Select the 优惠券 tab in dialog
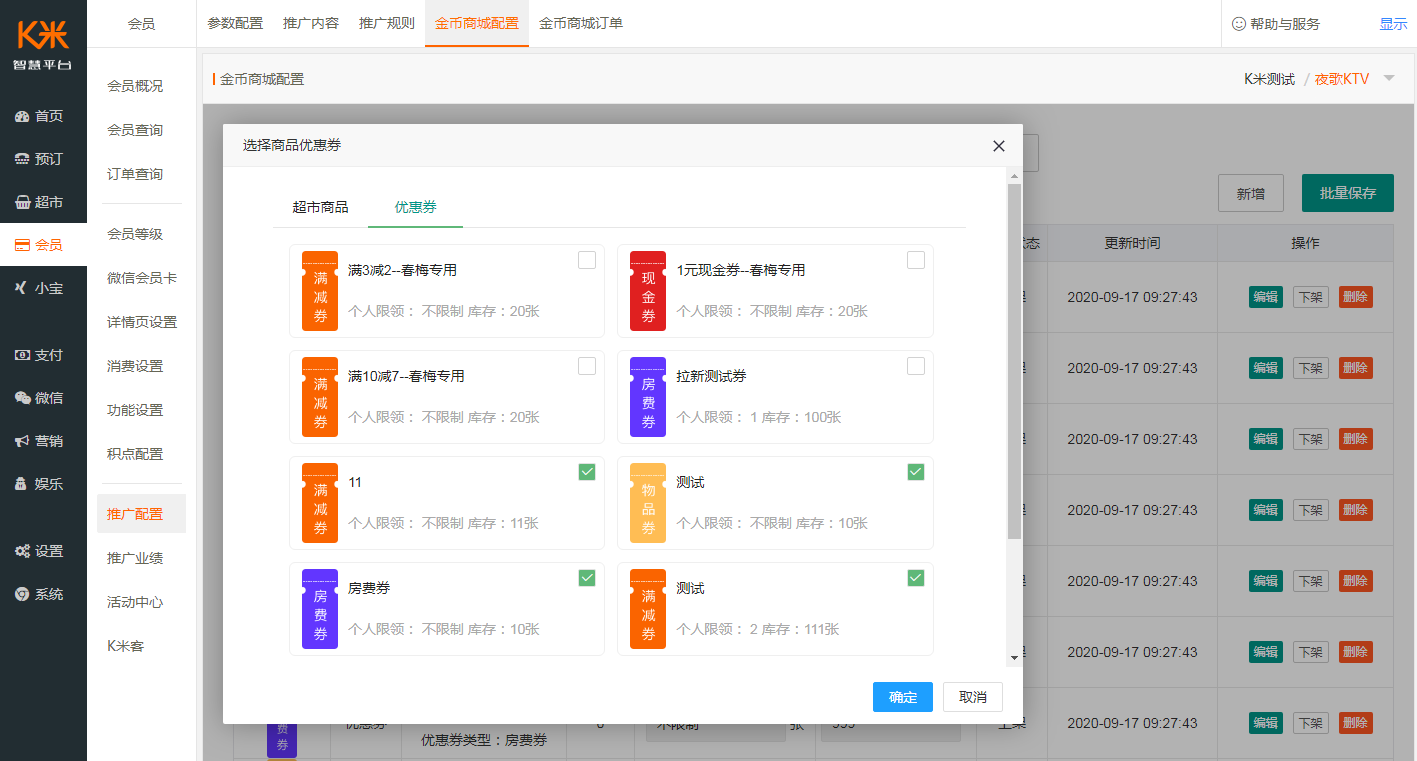Image resolution: width=1417 pixels, height=761 pixels. (x=415, y=207)
